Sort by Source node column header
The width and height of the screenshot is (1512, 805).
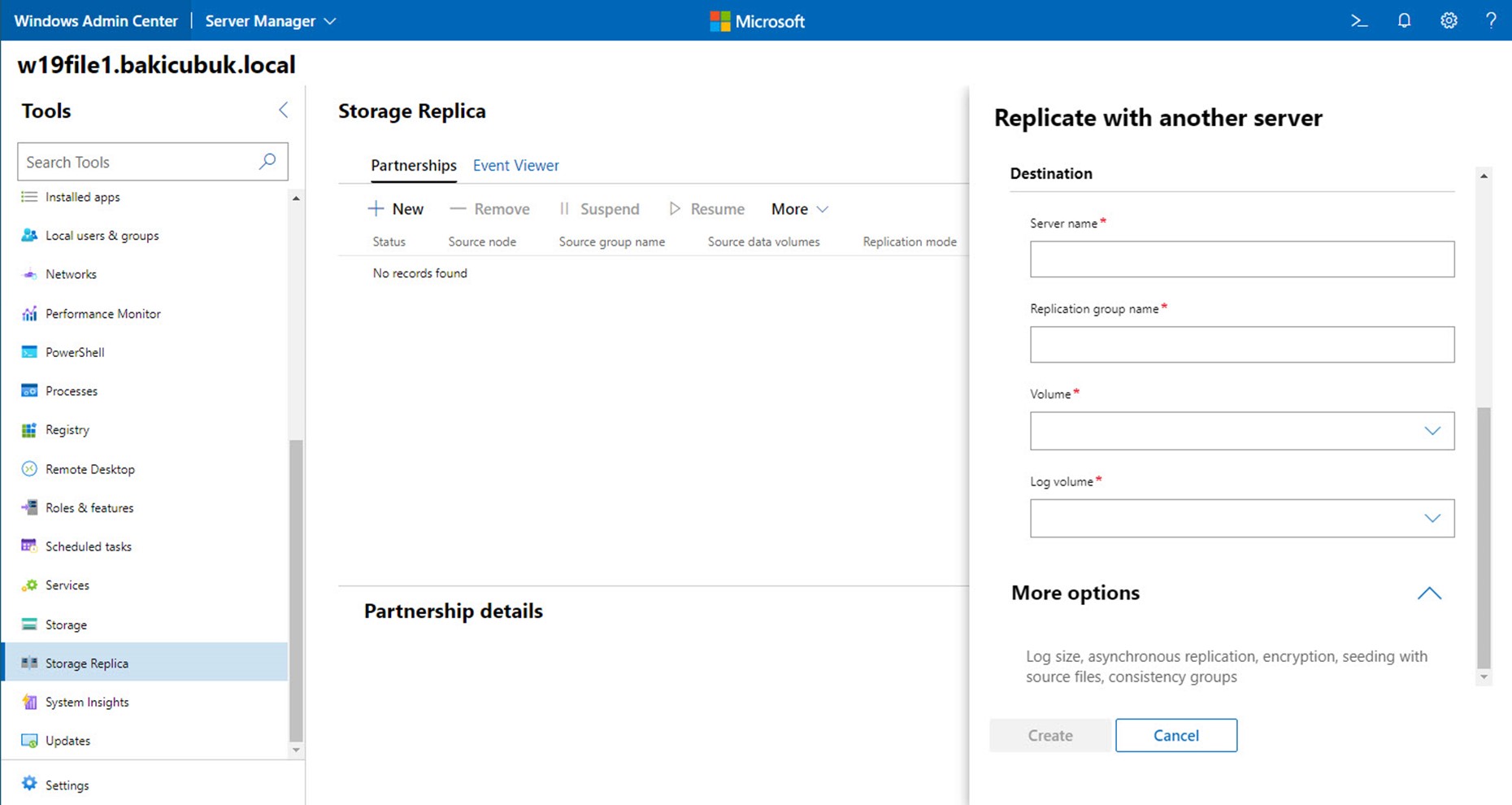[482, 241]
